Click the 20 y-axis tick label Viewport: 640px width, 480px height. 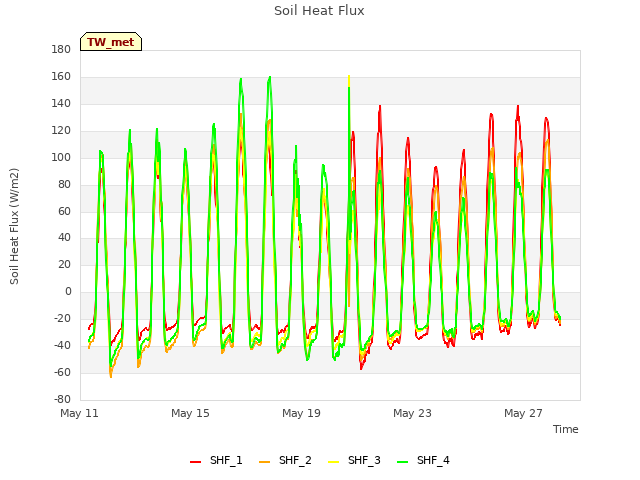coord(64,264)
